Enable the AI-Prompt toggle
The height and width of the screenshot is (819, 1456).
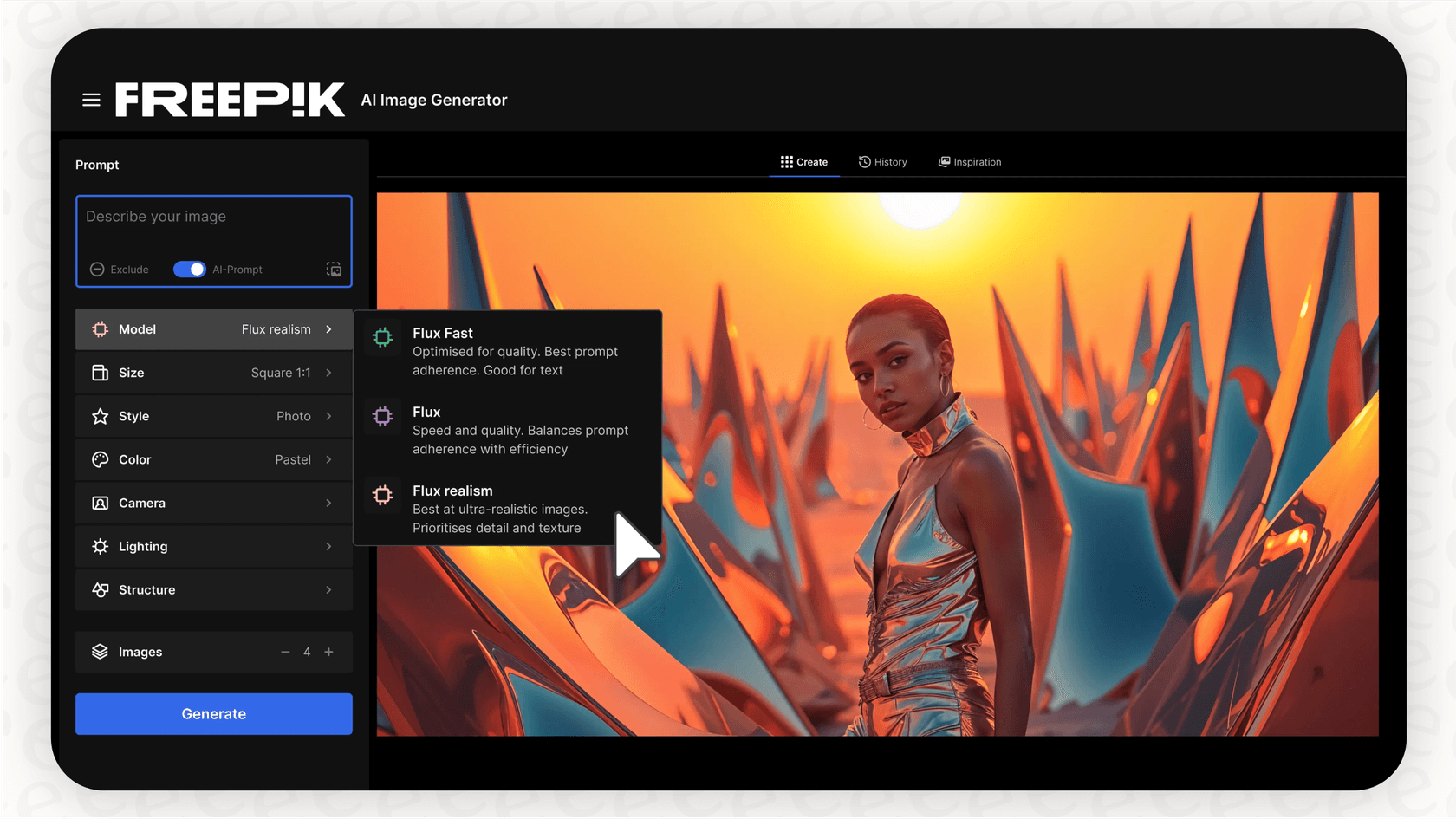click(x=189, y=270)
